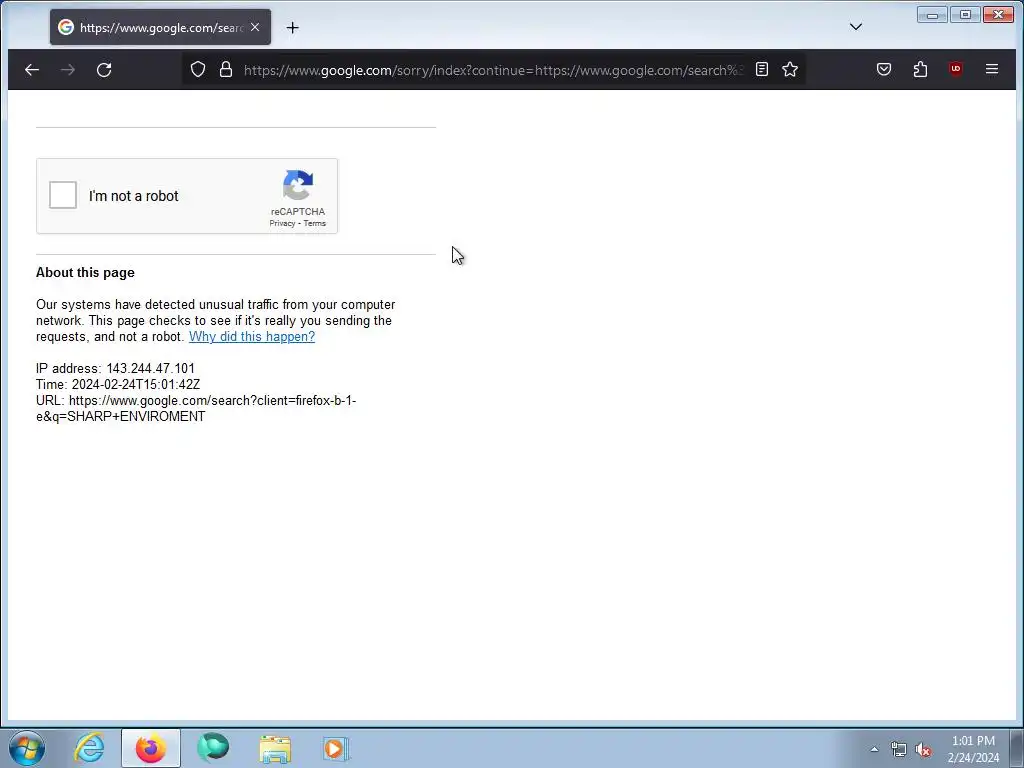Expand the list all tabs chevron

click(x=856, y=27)
